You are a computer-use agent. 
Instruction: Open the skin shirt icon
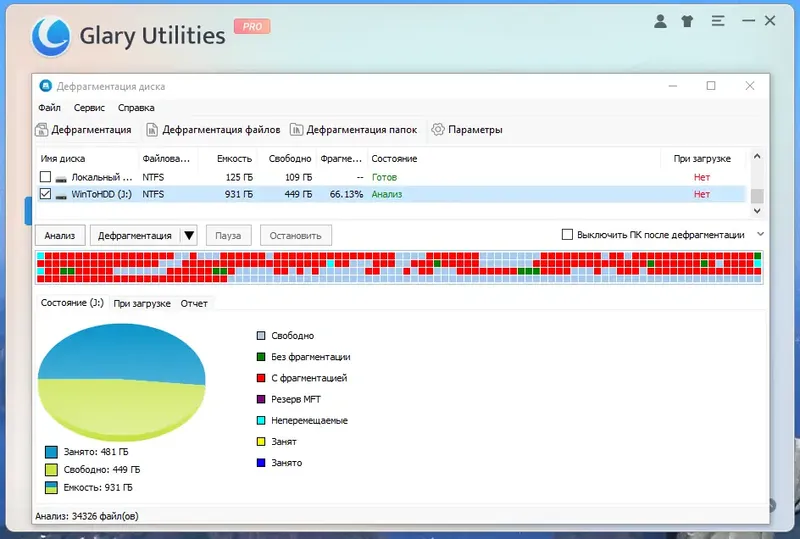pyautogui.click(x=687, y=21)
